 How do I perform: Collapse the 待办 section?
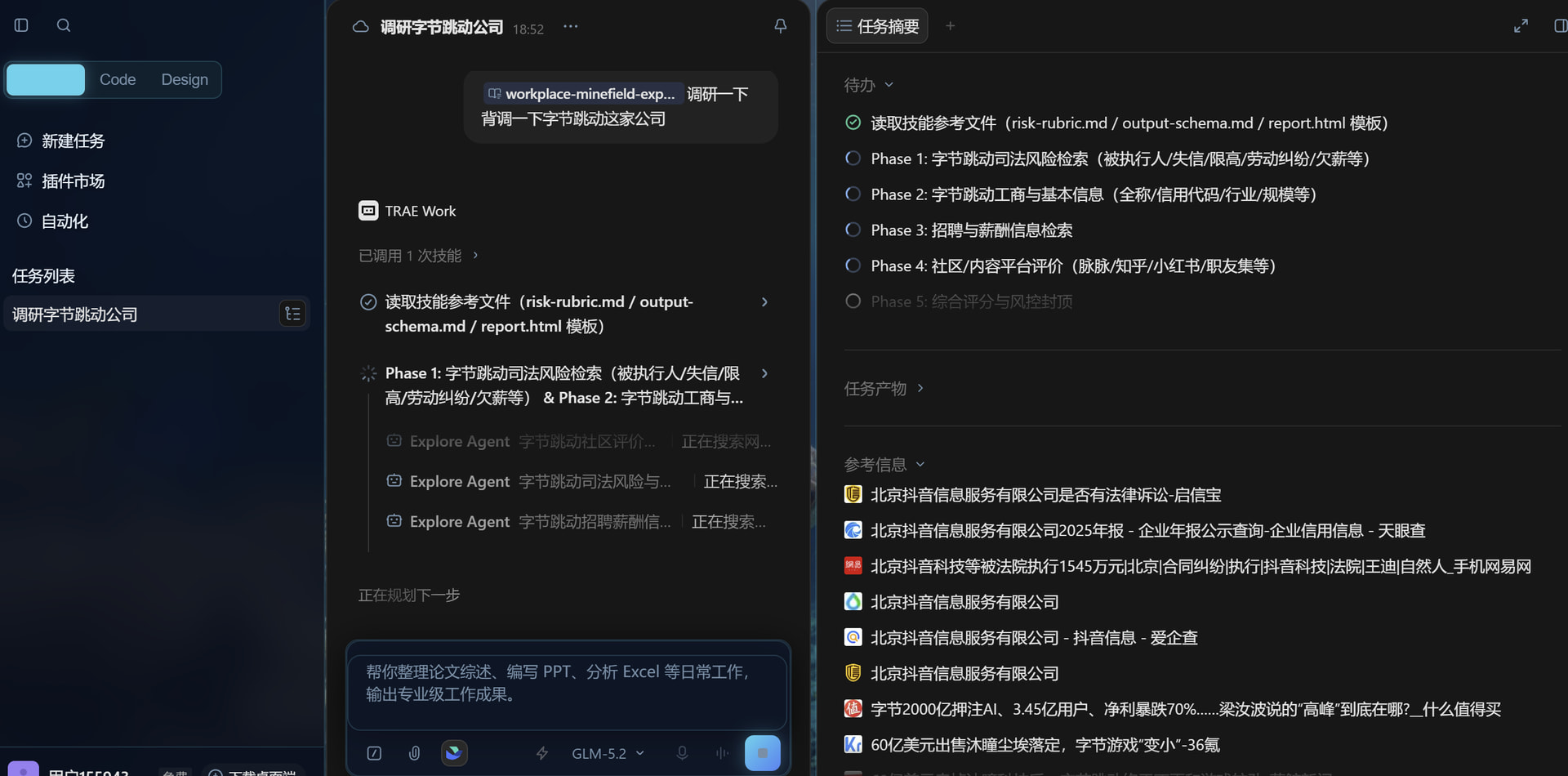pos(869,85)
